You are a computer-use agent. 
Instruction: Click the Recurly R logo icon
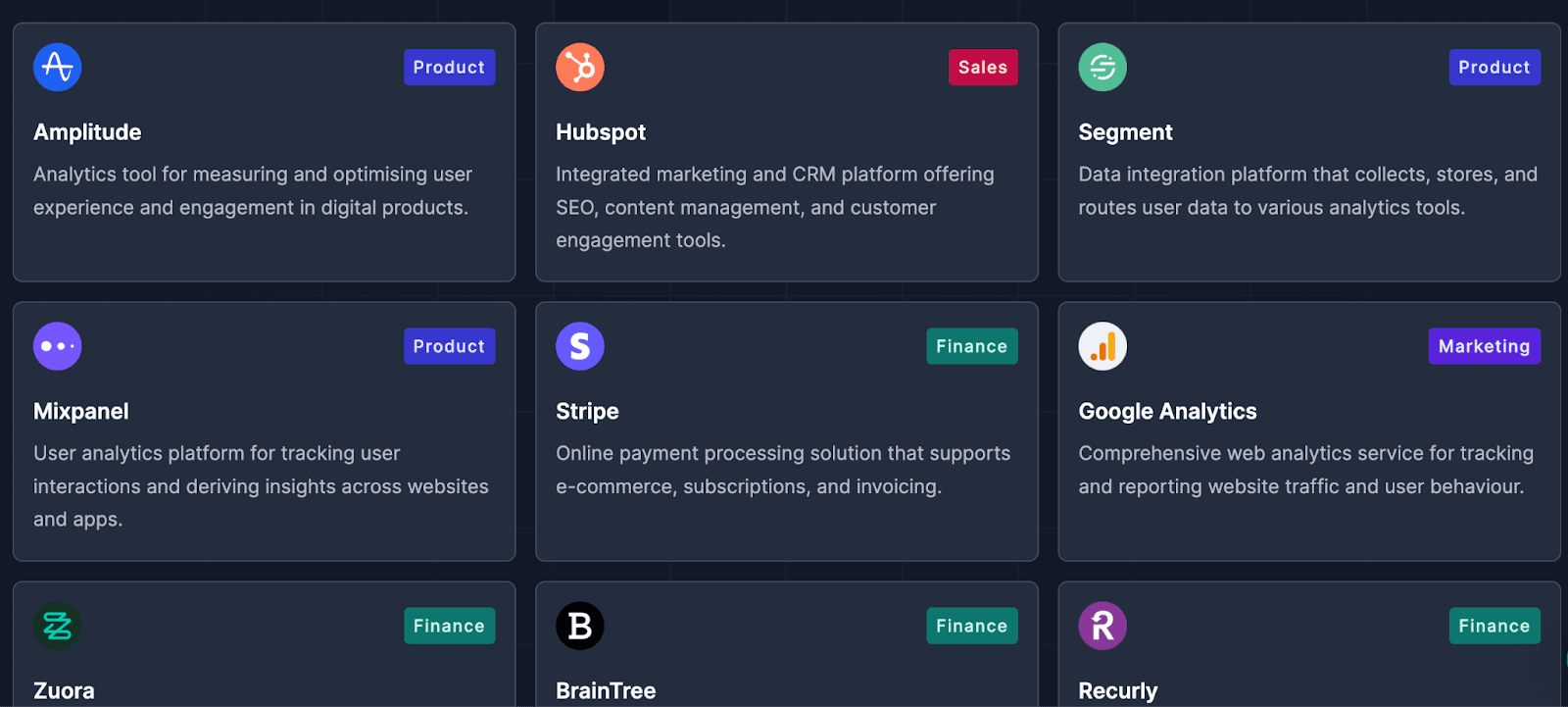pyautogui.click(x=1102, y=626)
